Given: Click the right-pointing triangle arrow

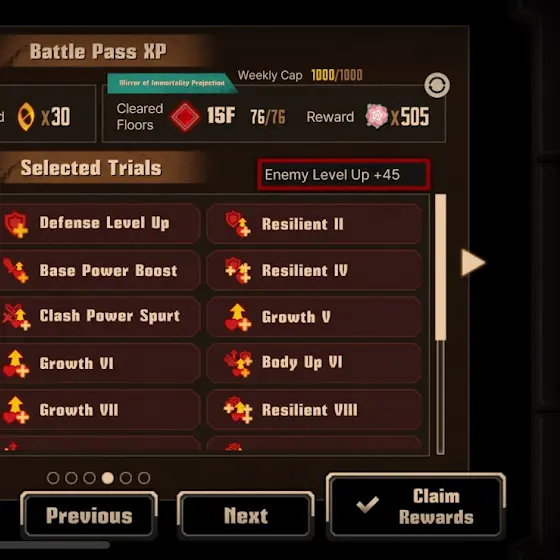Looking at the screenshot, I should [x=473, y=262].
